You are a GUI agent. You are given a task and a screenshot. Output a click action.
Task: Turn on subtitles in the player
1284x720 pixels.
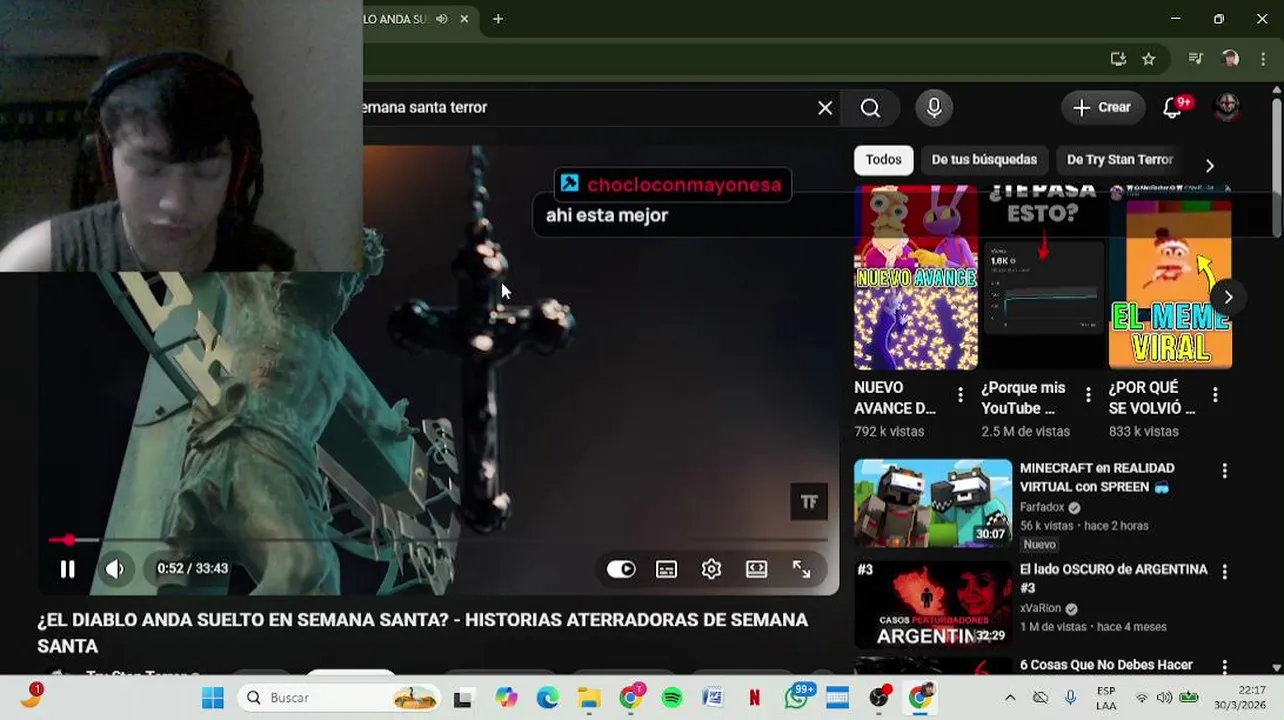click(x=666, y=569)
